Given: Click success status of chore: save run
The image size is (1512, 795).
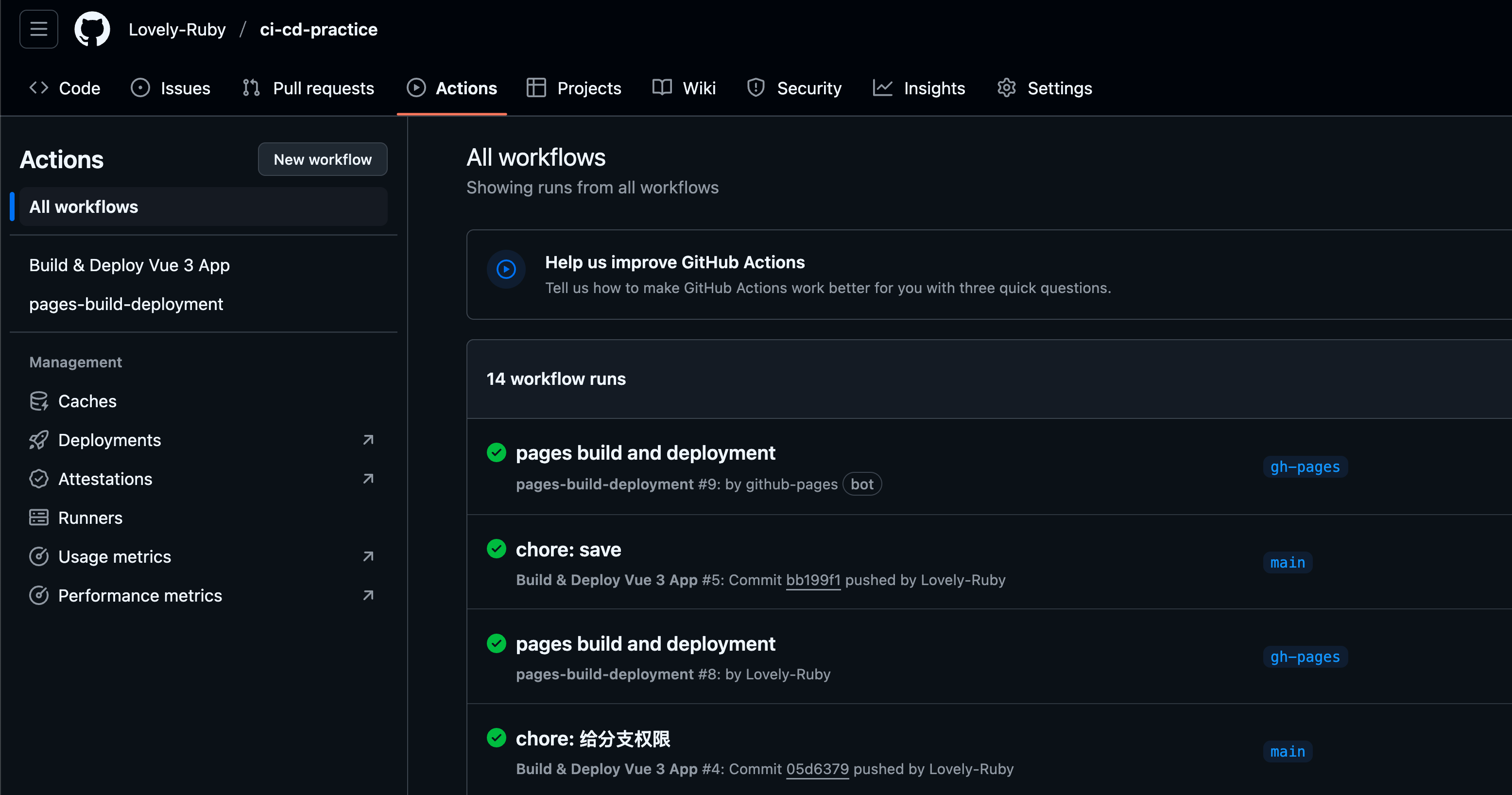Looking at the screenshot, I should click(x=497, y=549).
